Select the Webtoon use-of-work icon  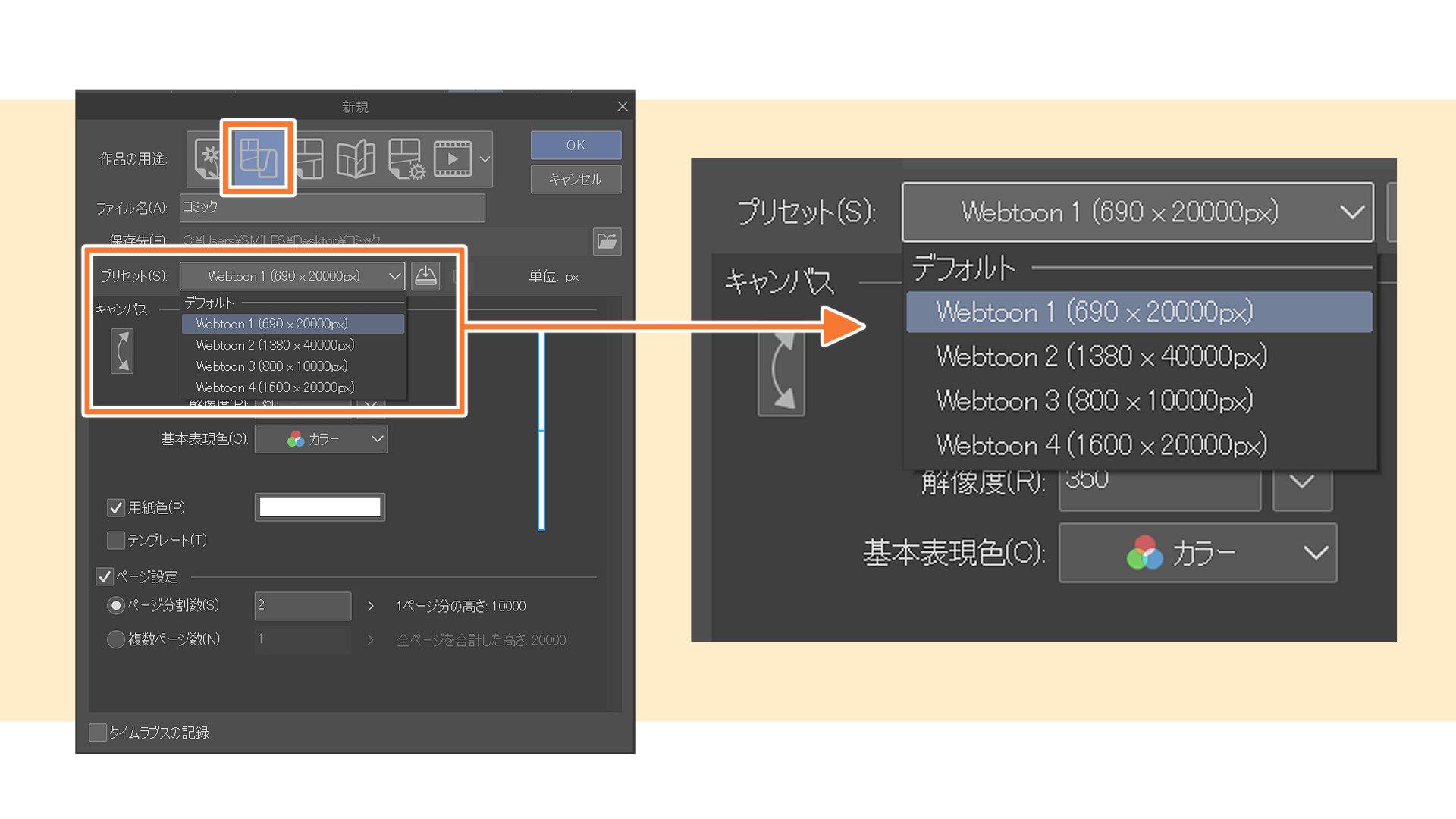[258, 158]
